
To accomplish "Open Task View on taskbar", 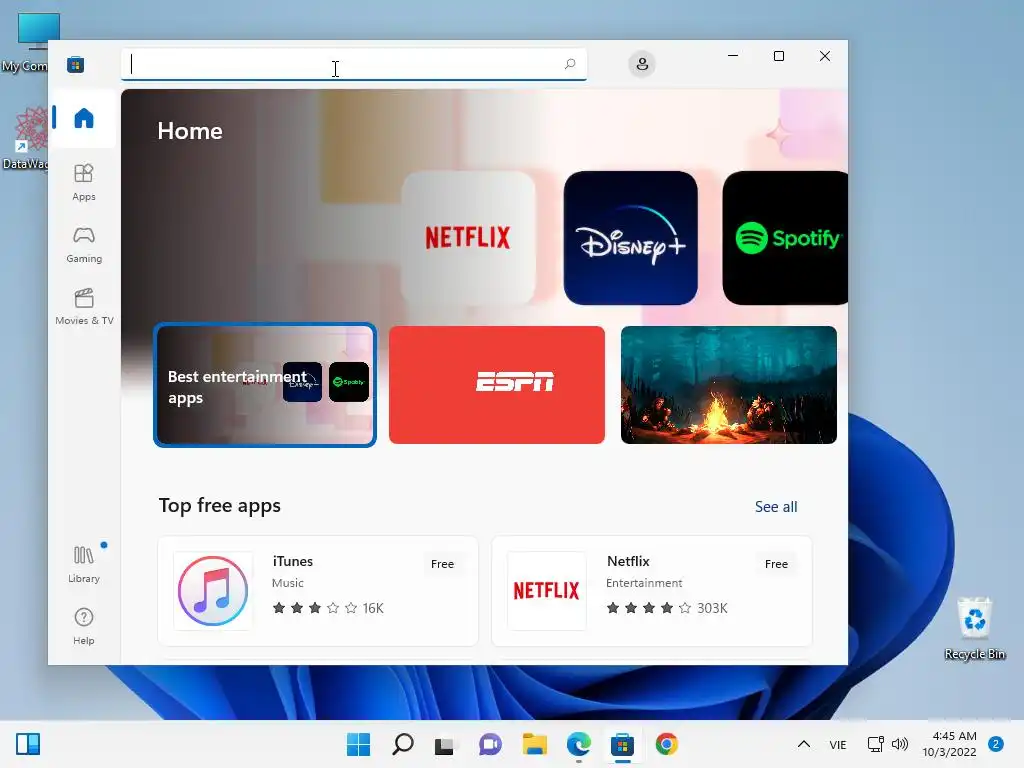I will point(445,744).
